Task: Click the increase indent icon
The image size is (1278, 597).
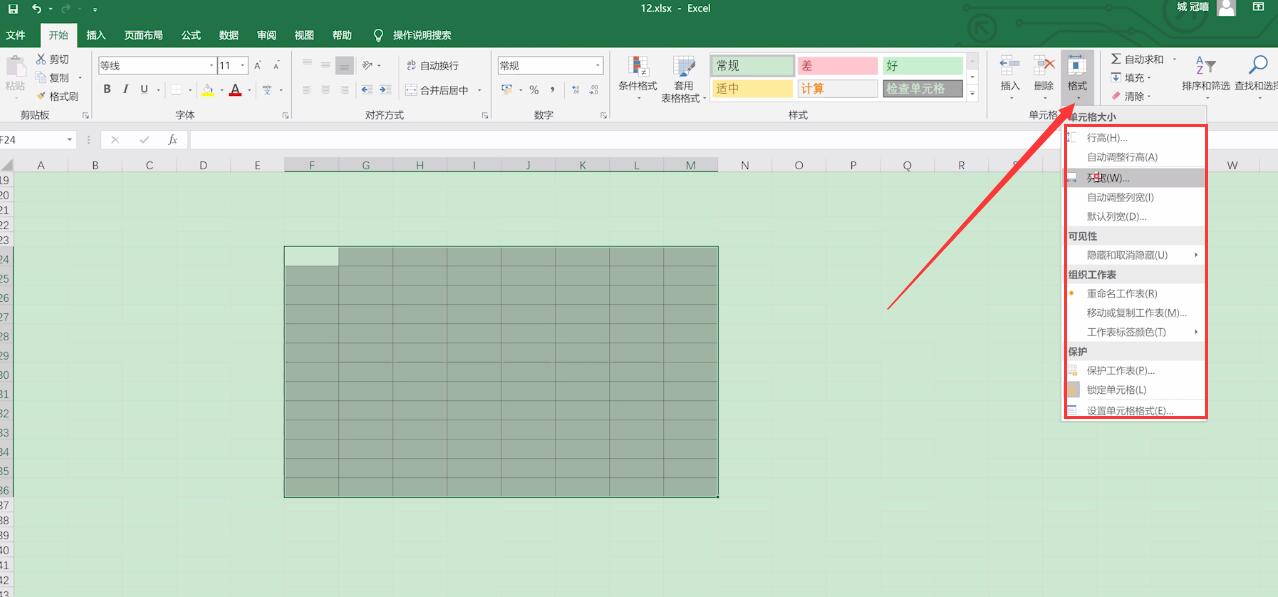Action: pos(385,90)
